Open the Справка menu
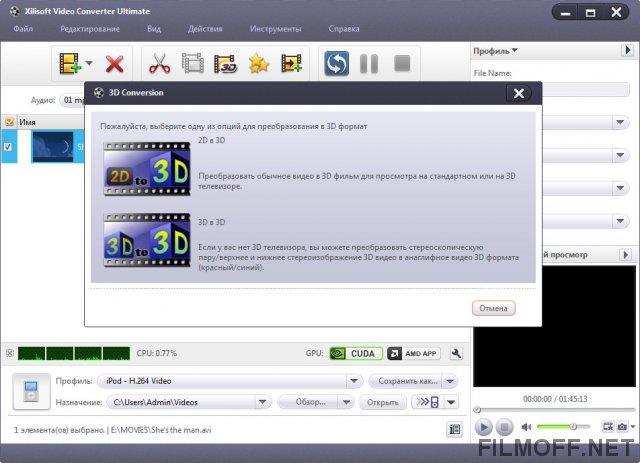 (x=344, y=29)
